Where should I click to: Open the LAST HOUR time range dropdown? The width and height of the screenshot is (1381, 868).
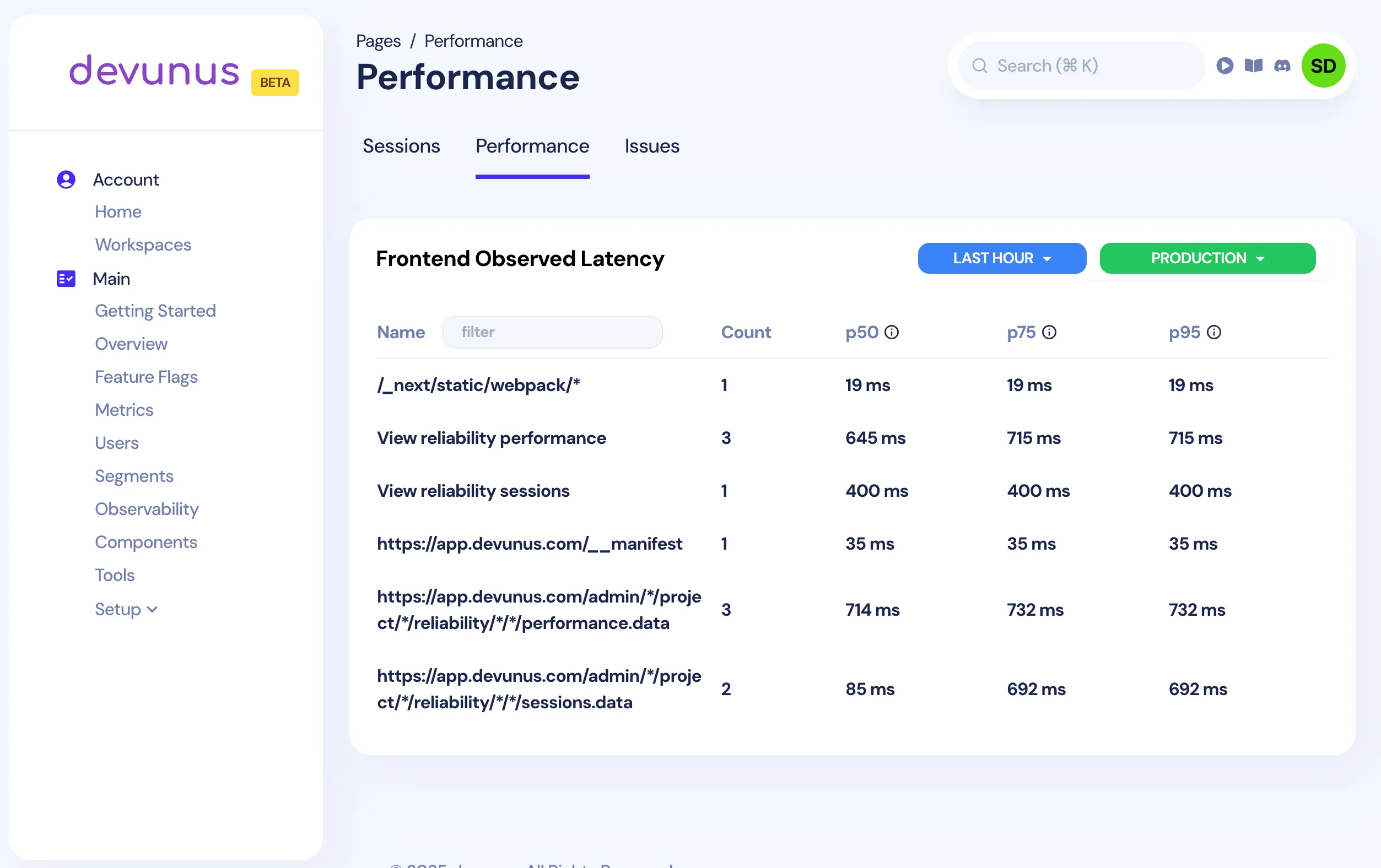point(1001,258)
